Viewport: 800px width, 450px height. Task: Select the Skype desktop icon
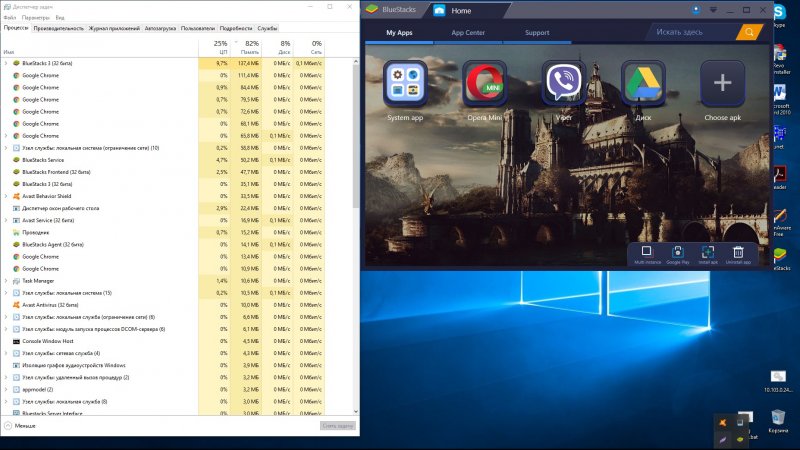coord(779,14)
